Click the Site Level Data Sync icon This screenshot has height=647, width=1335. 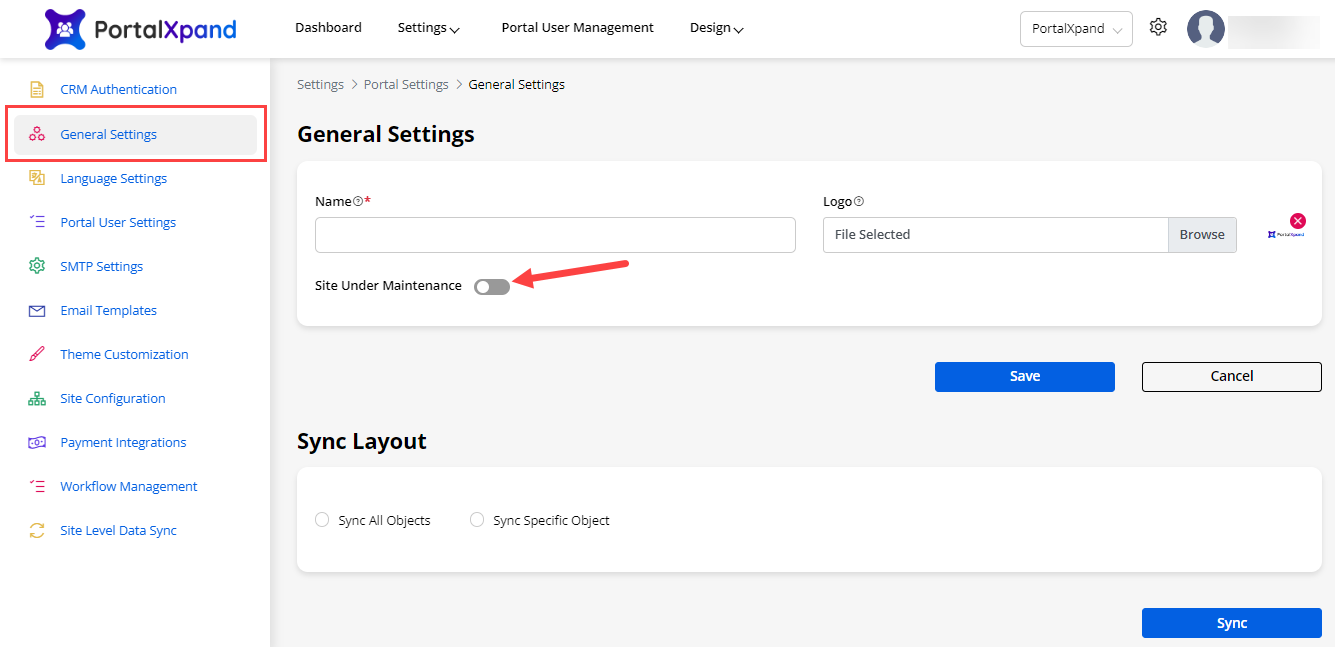[x=37, y=531]
